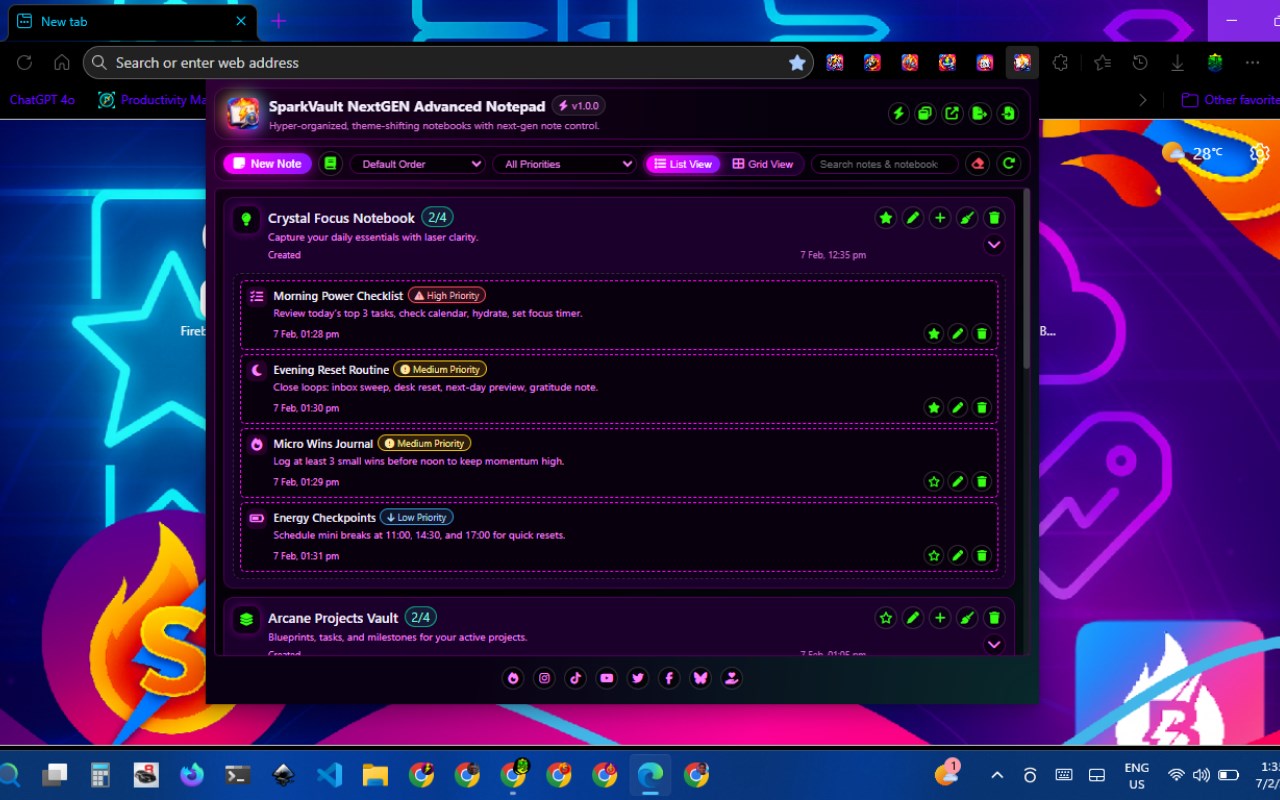Viewport: 1280px width, 800px height.
Task: Click the Low Priority badge on Energy Checkpoints
Action: (x=416, y=518)
